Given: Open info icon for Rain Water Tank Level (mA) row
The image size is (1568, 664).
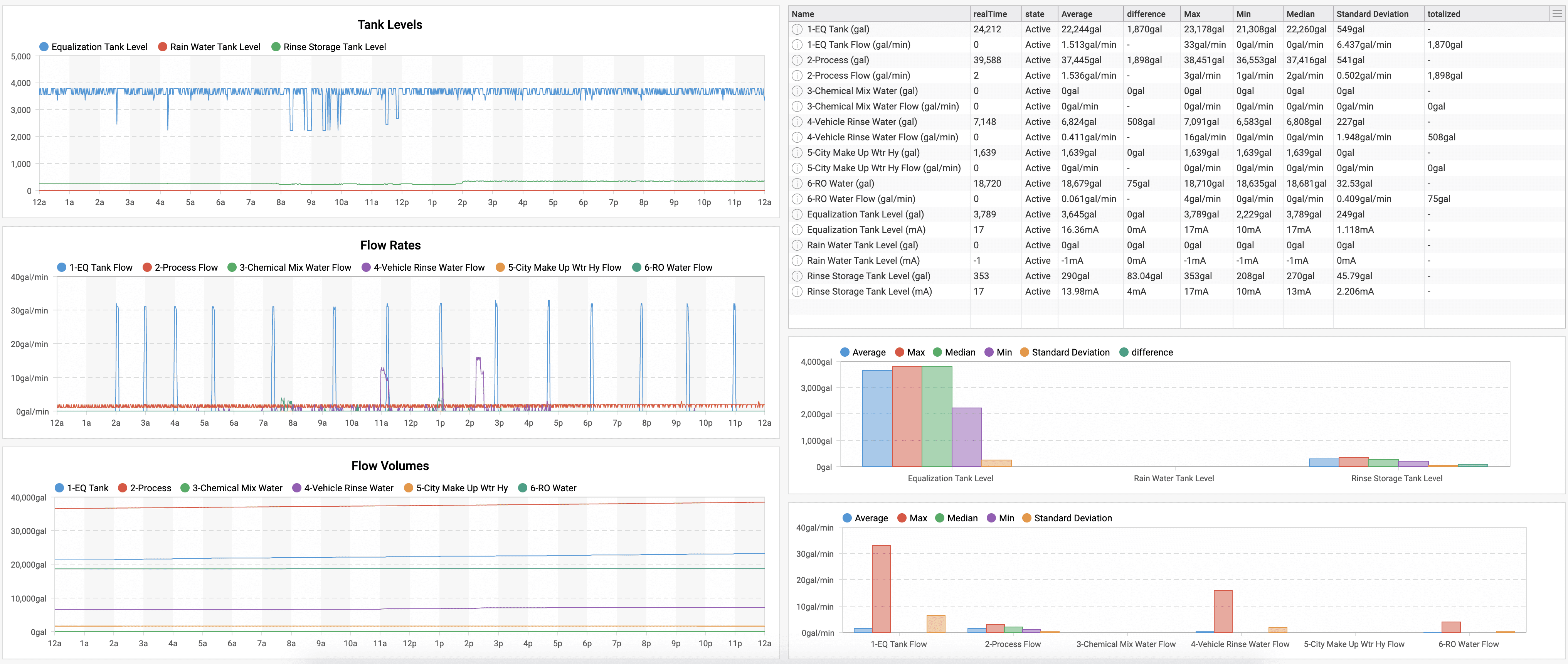Looking at the screenshot, I should [x=797, y=261].
